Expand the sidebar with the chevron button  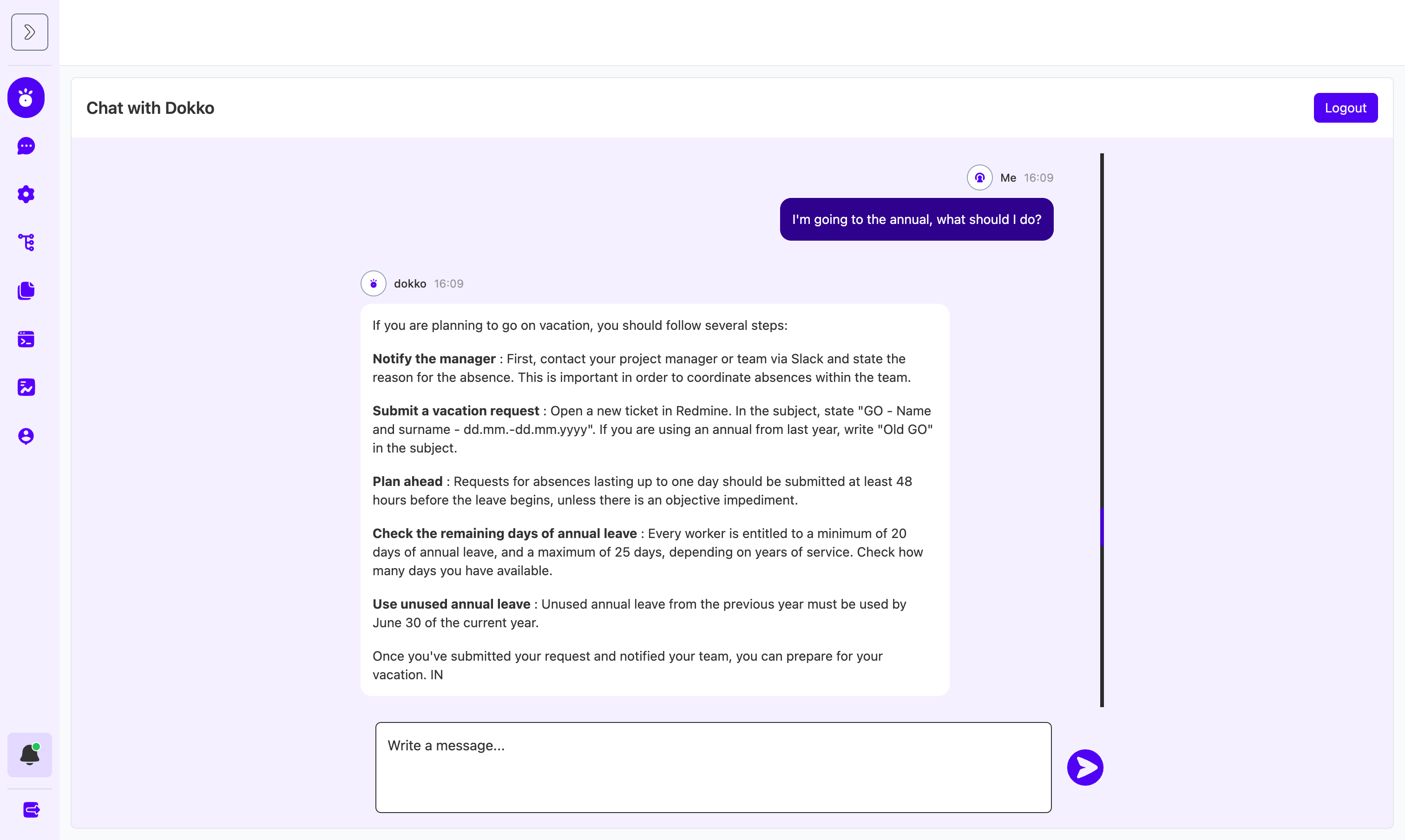29,32
